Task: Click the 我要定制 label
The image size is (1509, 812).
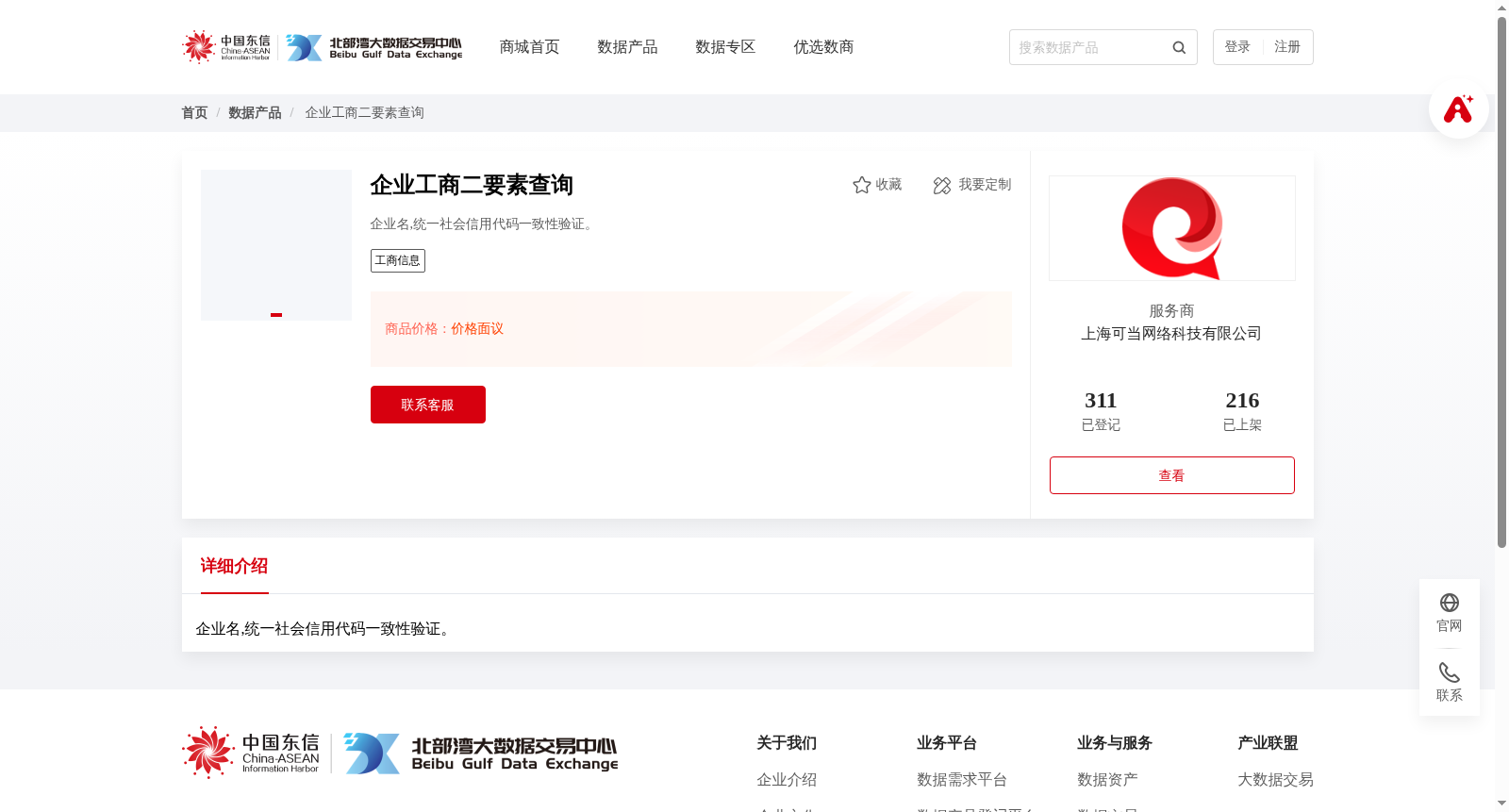Action: click(985, 185)
